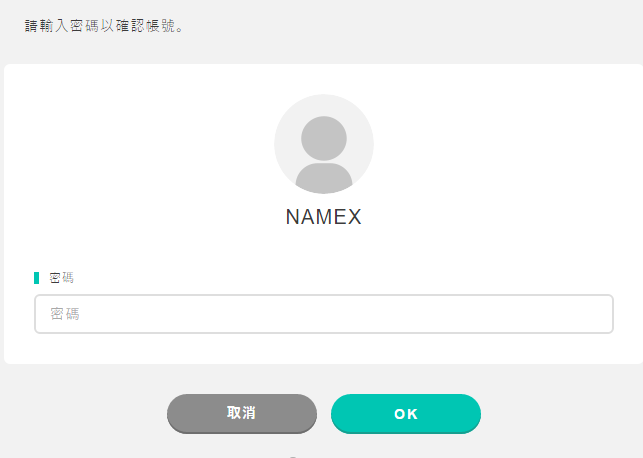
Task: Click the teal marker beside 密碼 label
Action: (36, 278)
